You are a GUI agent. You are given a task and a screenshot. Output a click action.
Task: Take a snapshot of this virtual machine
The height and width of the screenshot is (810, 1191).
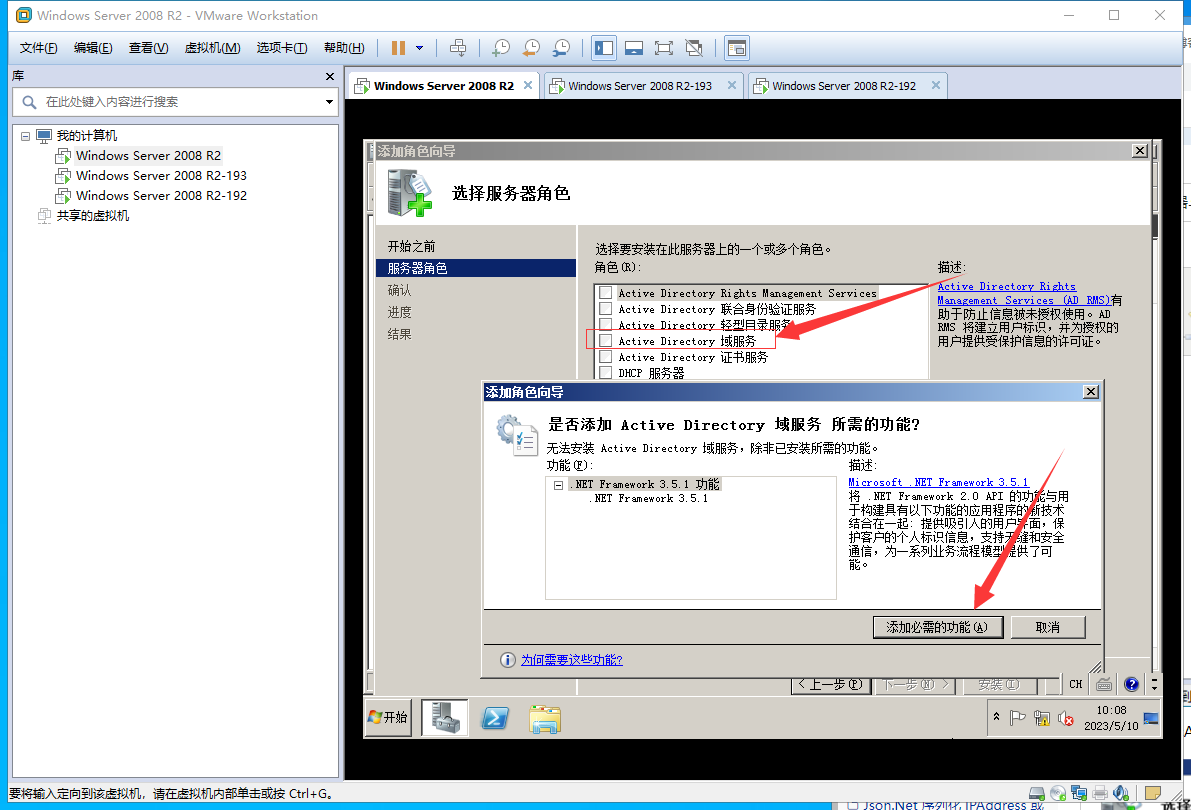[x=501, y=48]
